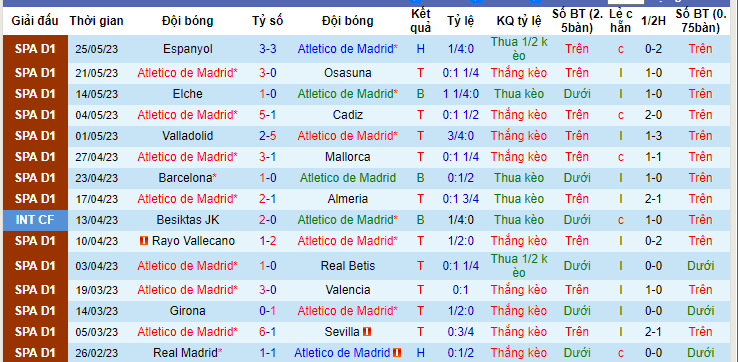Click red card icon beside Rayo Vallecano
Image resolution: width=738 pixels, height=362 pixels.
144,241
